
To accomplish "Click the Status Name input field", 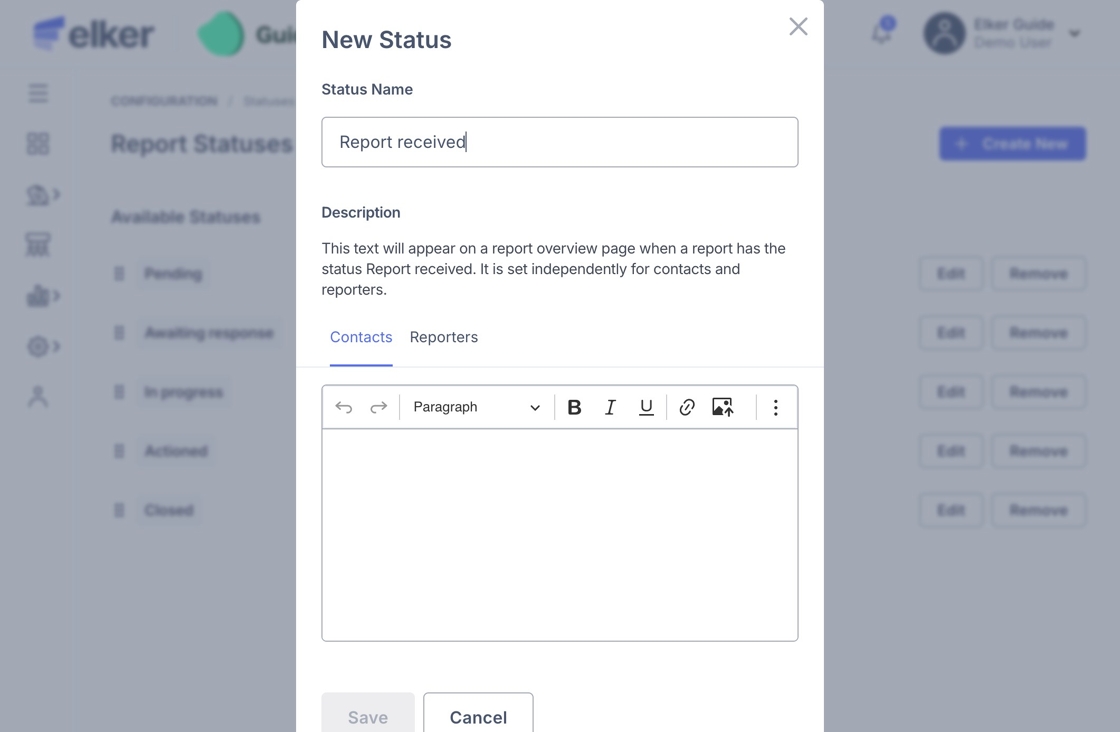I will [x=560, y=142].
